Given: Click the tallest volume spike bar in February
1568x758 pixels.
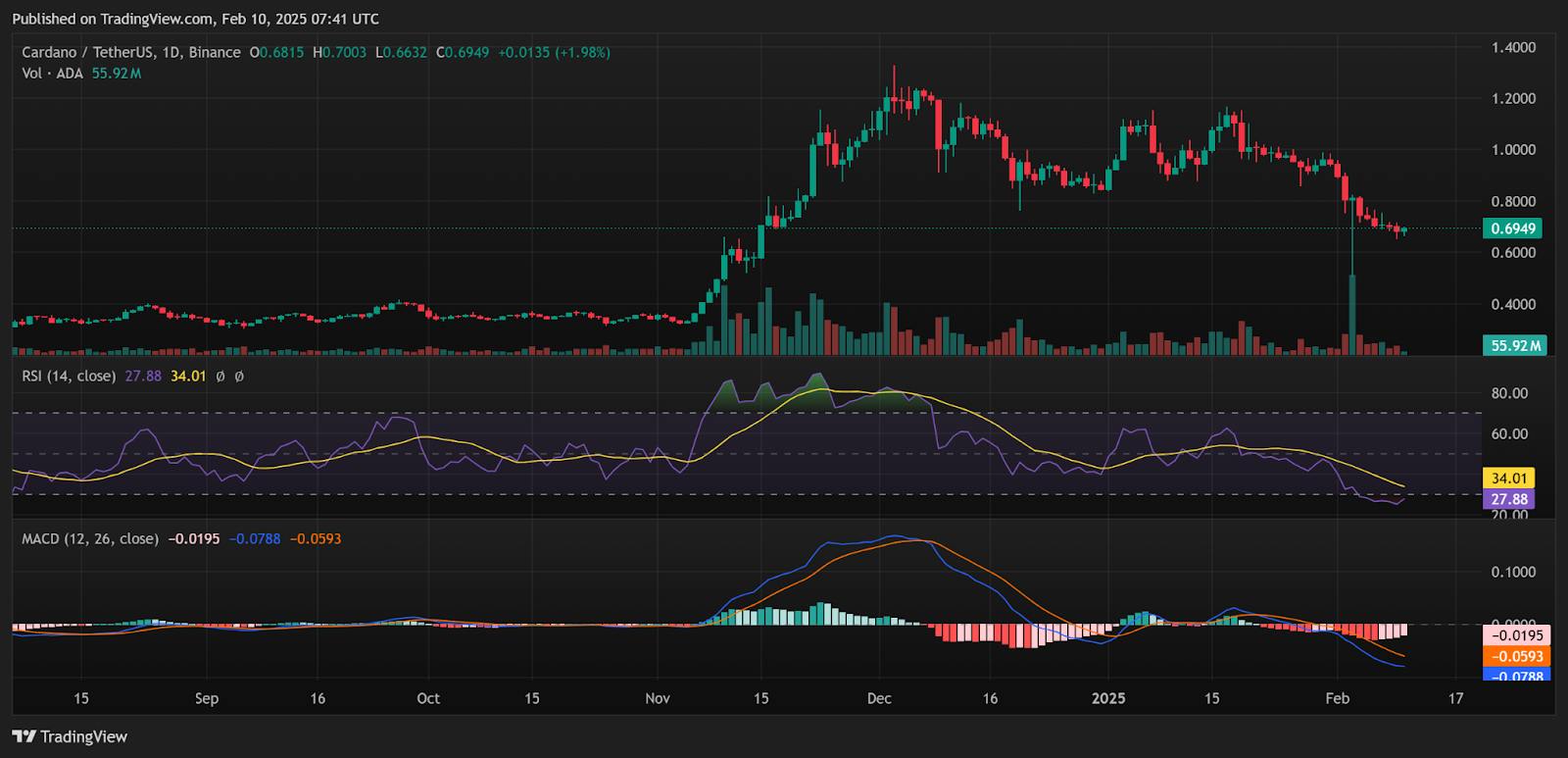Looking at the screenshot, I should (1352, 314).
